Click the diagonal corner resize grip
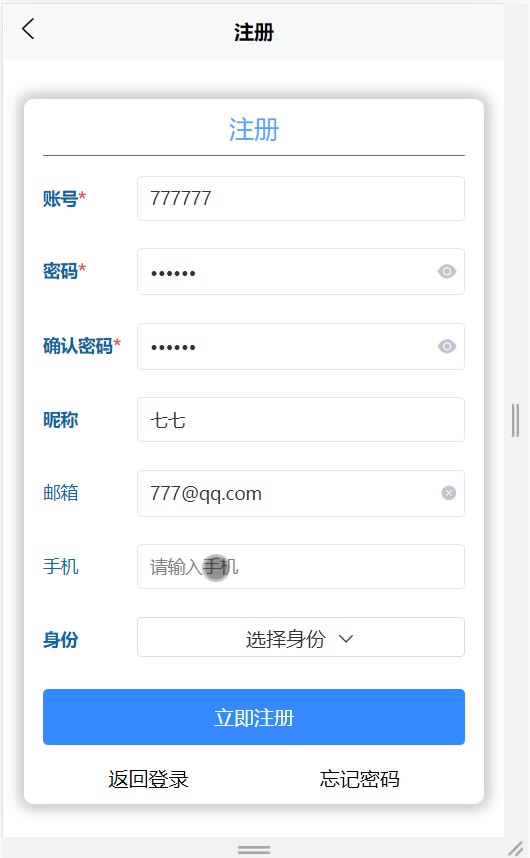The image size is (530, 858). (516, 848)
